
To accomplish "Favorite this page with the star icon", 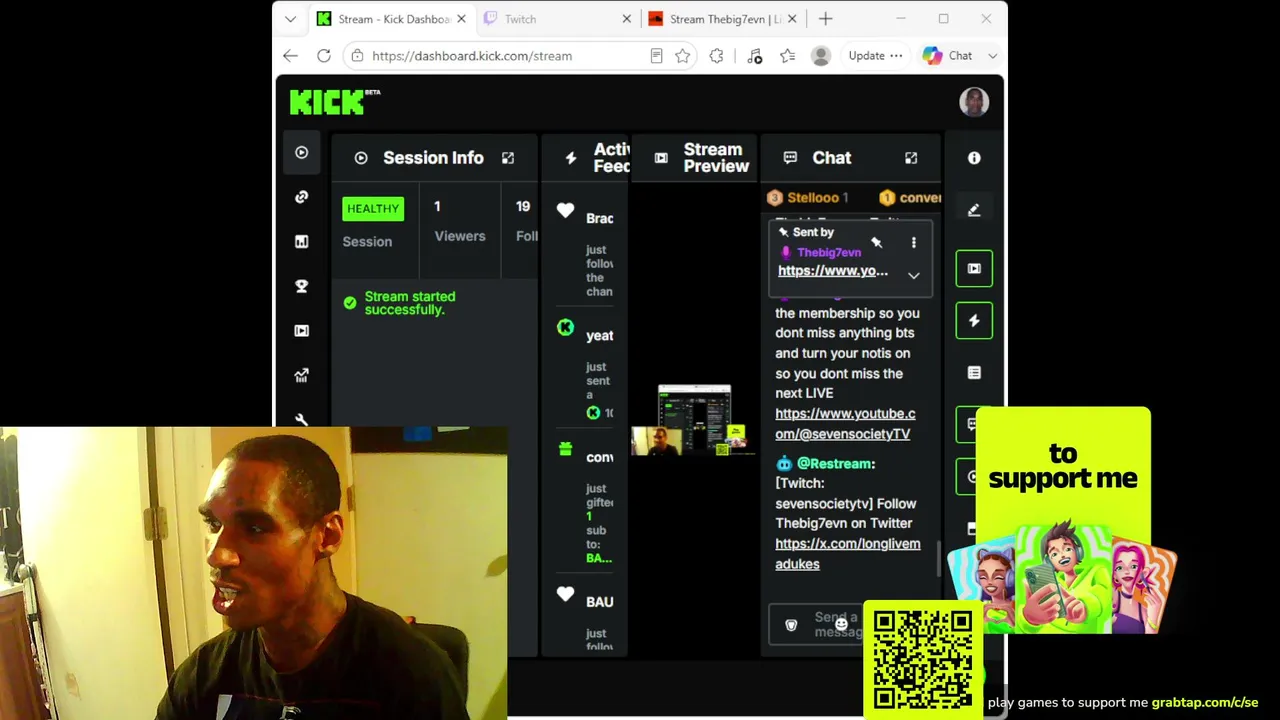I will tap(683, 56).
